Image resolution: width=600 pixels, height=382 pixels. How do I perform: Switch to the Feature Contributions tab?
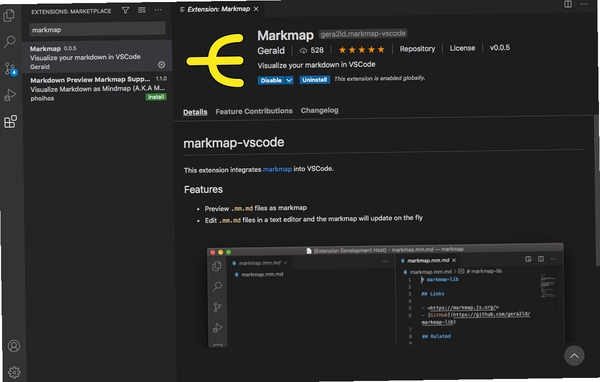[254, 111]
